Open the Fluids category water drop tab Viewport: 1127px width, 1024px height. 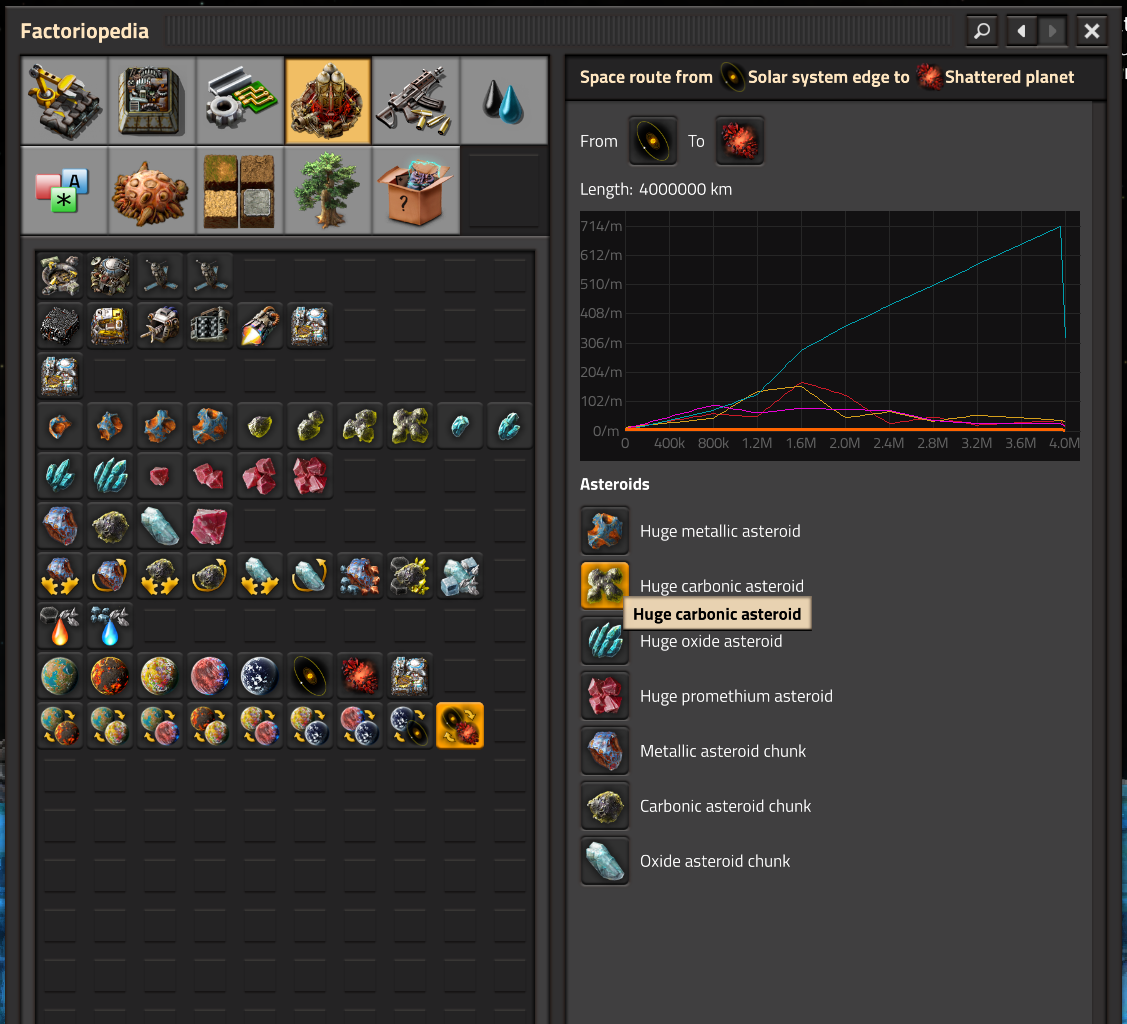(504, 100)
